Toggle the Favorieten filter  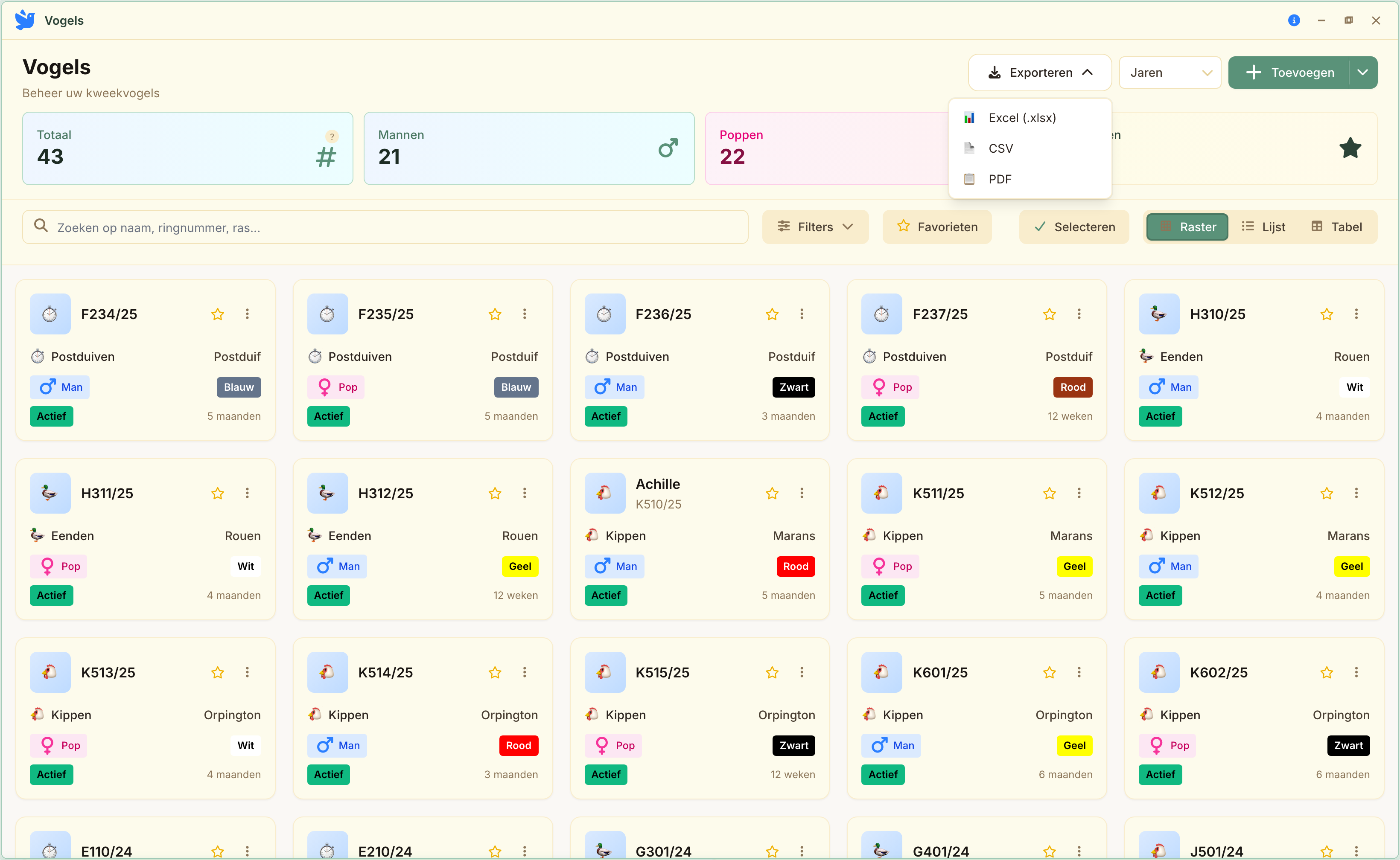pos(937,227)
